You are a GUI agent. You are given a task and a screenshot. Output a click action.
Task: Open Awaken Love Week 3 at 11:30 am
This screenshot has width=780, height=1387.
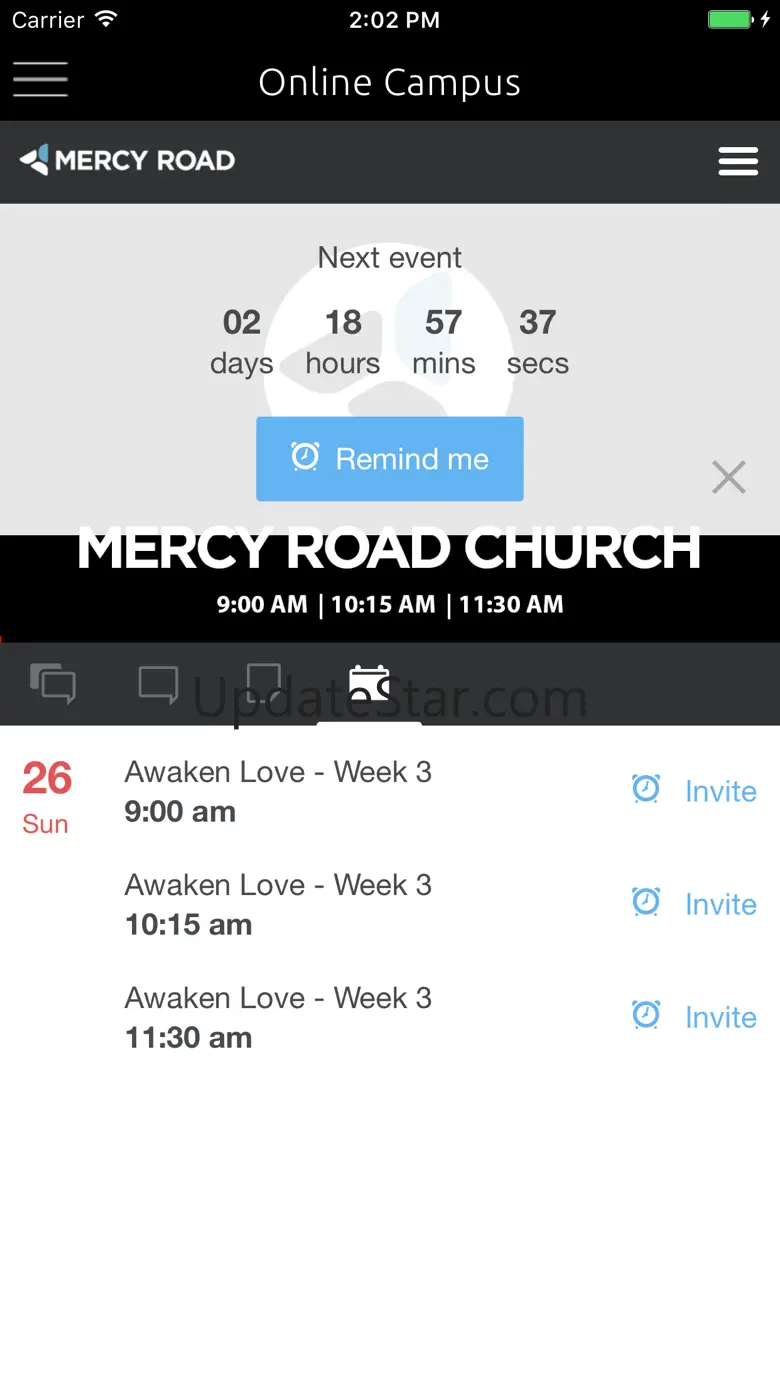[278, 1016]
